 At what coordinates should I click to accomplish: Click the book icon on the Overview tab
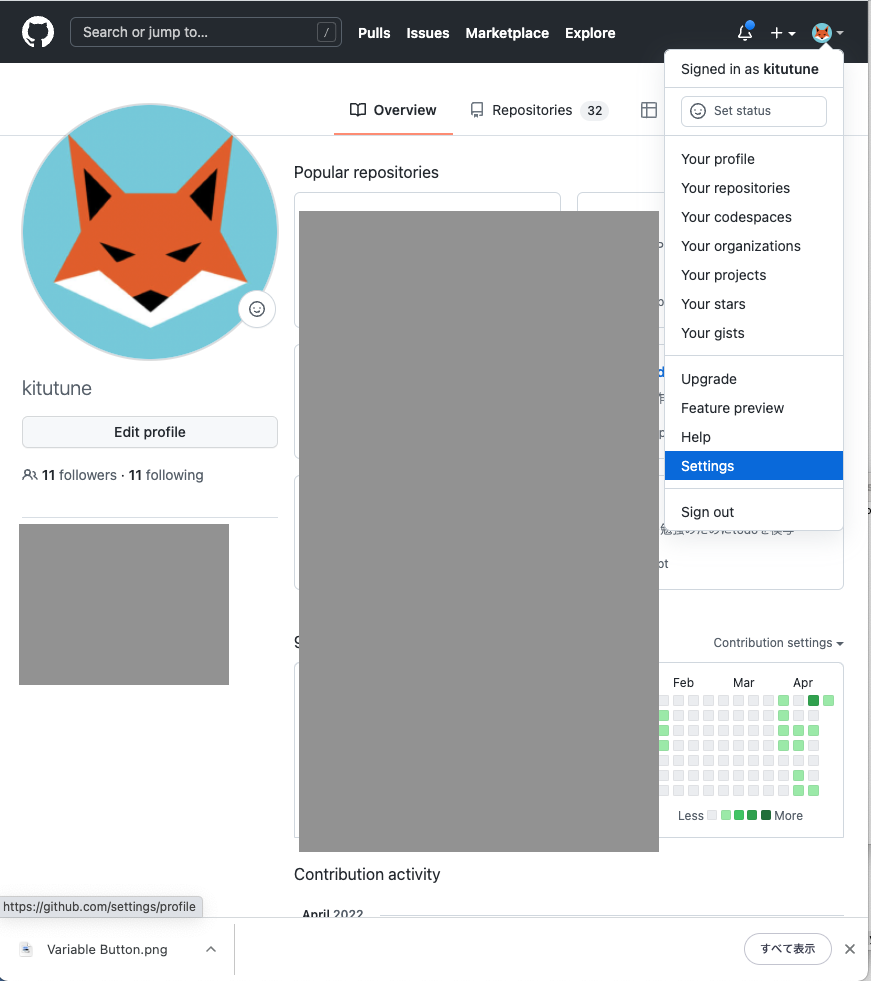357,110
